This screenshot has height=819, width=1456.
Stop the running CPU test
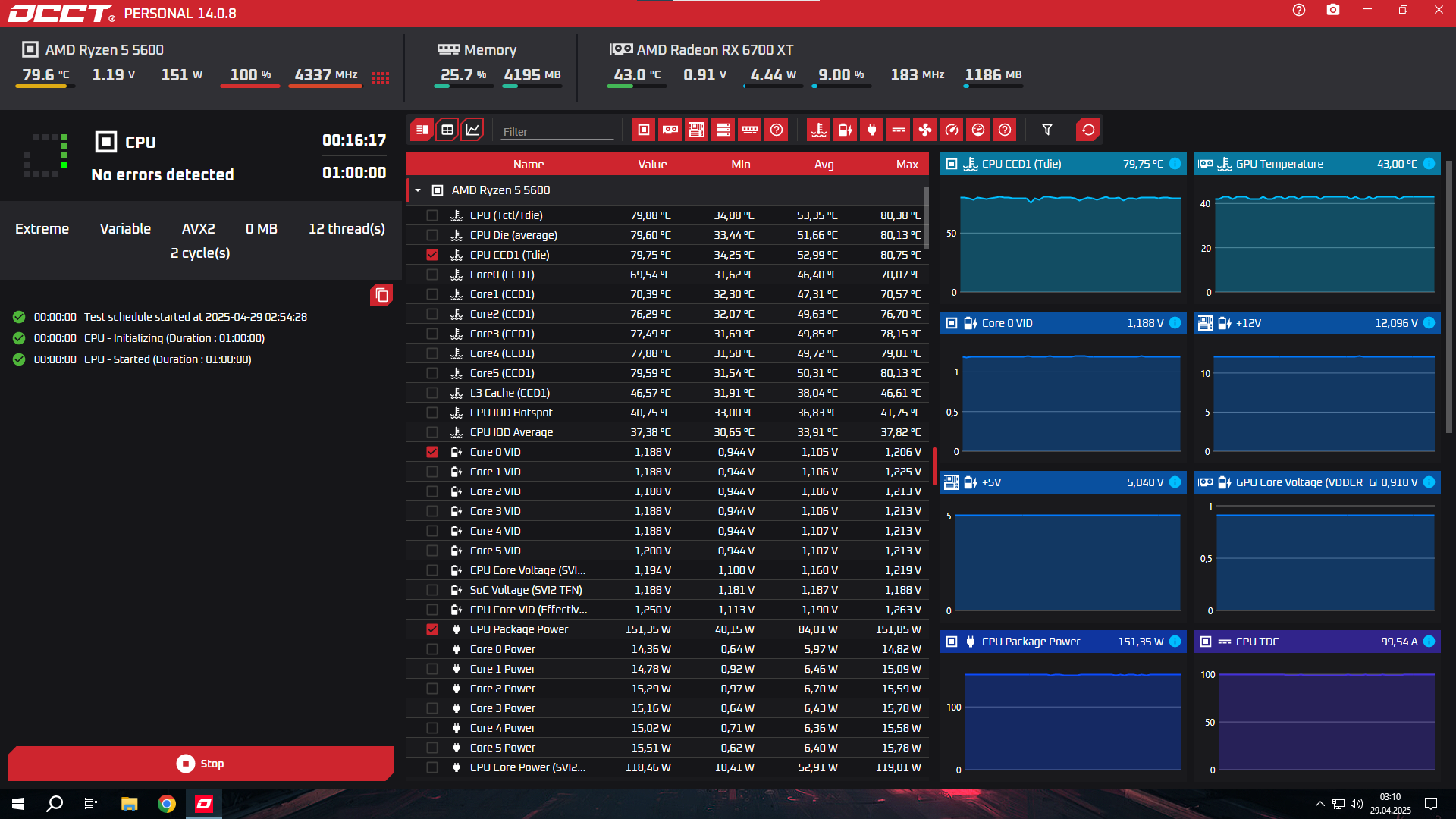tap(201, 764)
